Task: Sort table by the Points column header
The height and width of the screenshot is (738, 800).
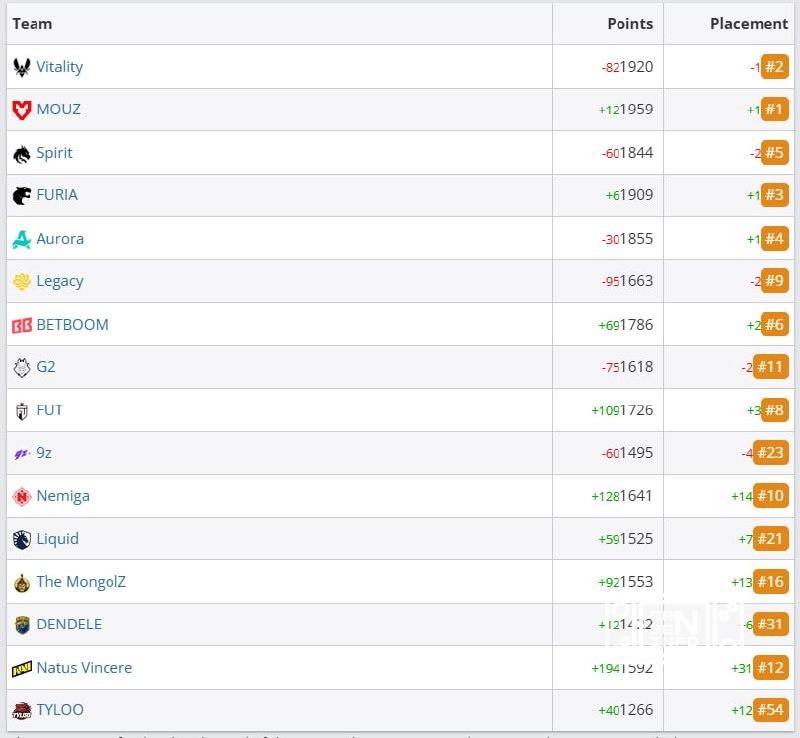Action: click(630, 24)
